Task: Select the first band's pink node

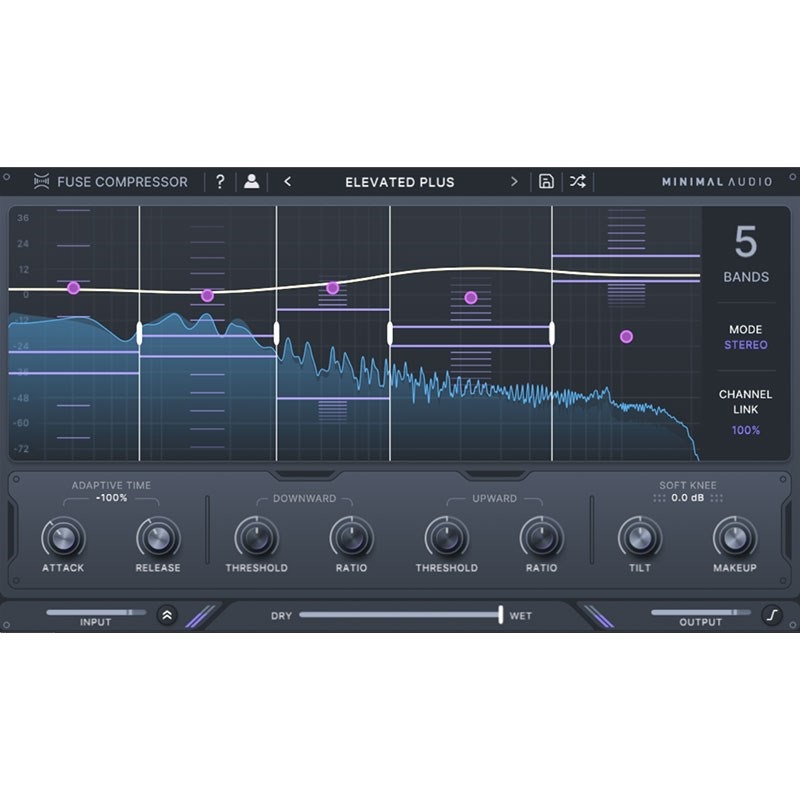Action: 73,288
